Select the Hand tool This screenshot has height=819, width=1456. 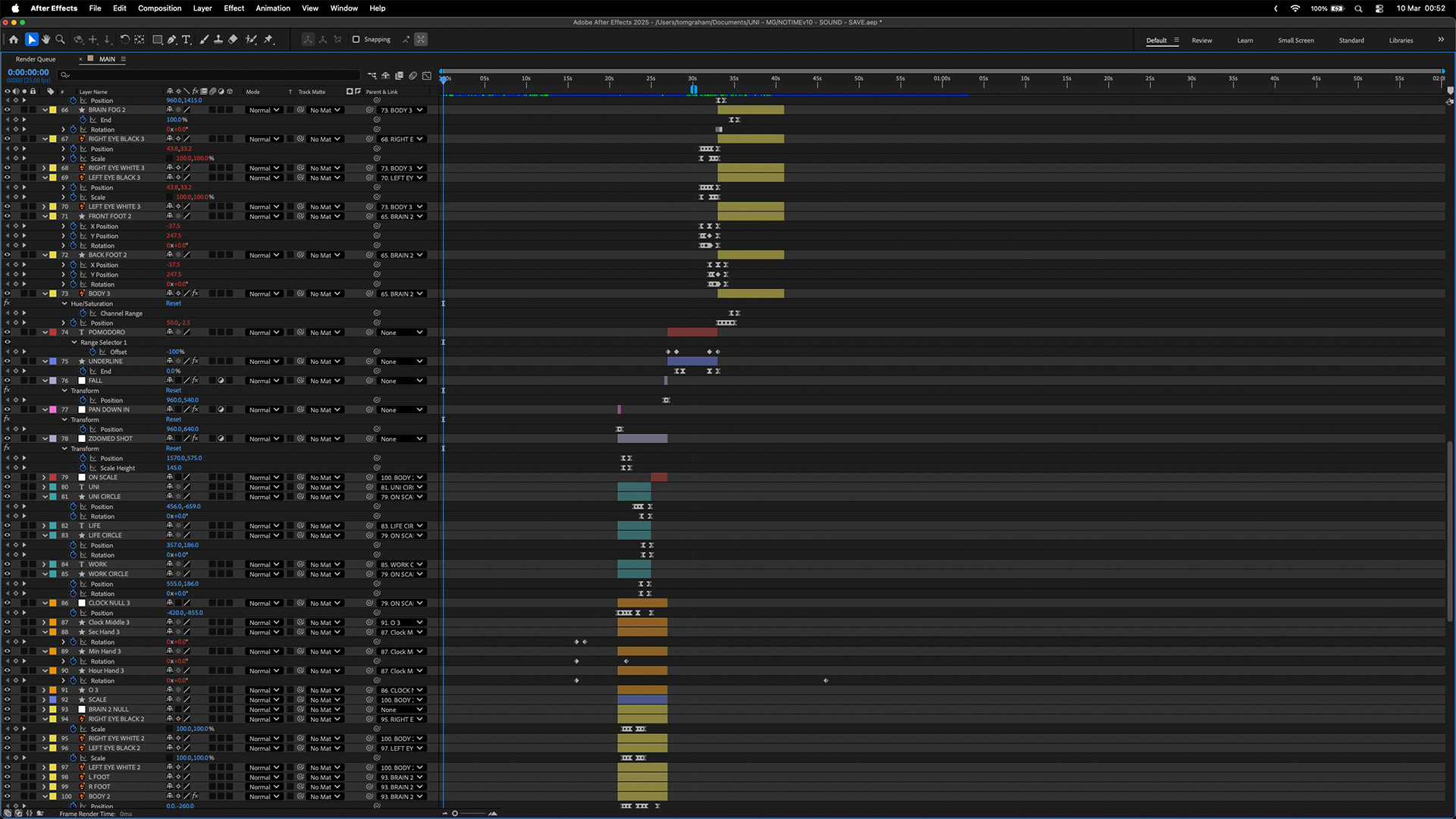tap(45, 39)
